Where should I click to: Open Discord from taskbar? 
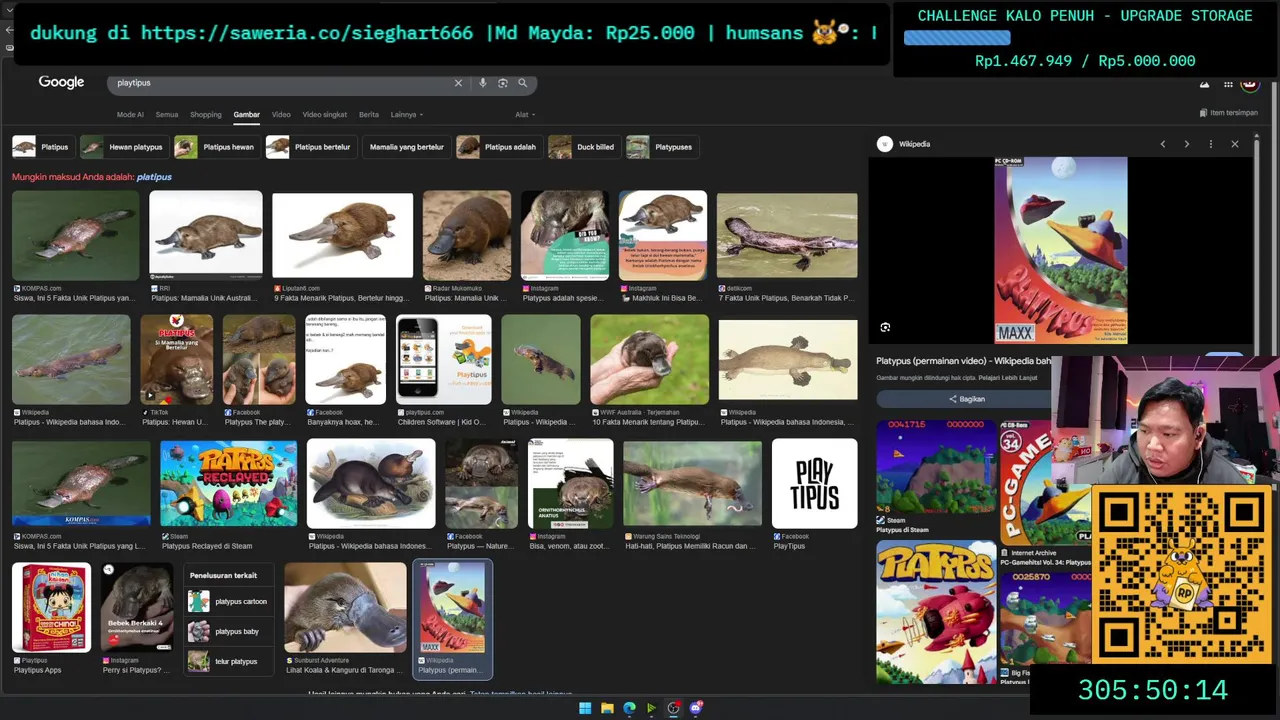click(696, 708)
